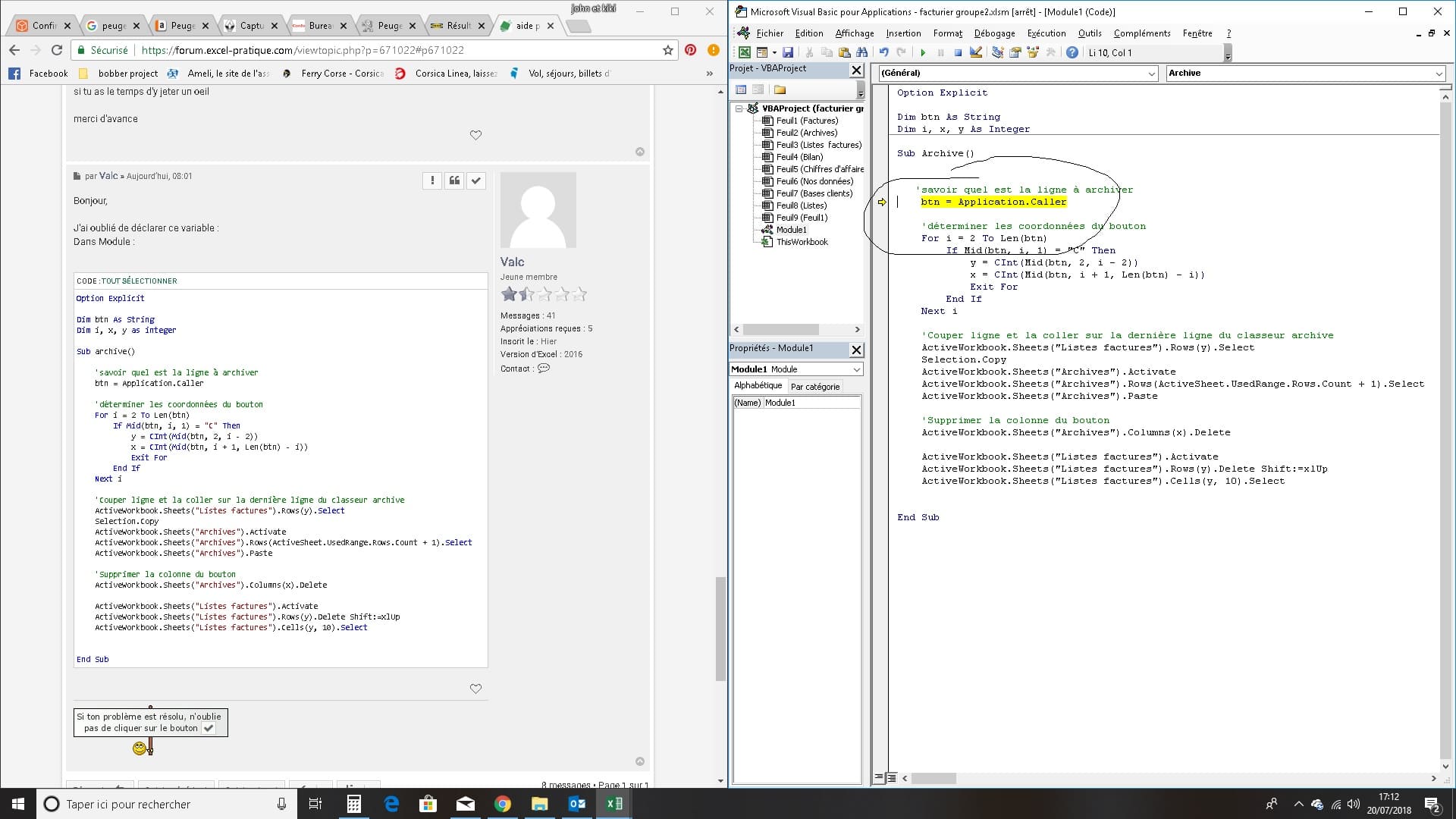Click the Run macro play icon
Viewport: 1456px width, 819px height.
923,52
